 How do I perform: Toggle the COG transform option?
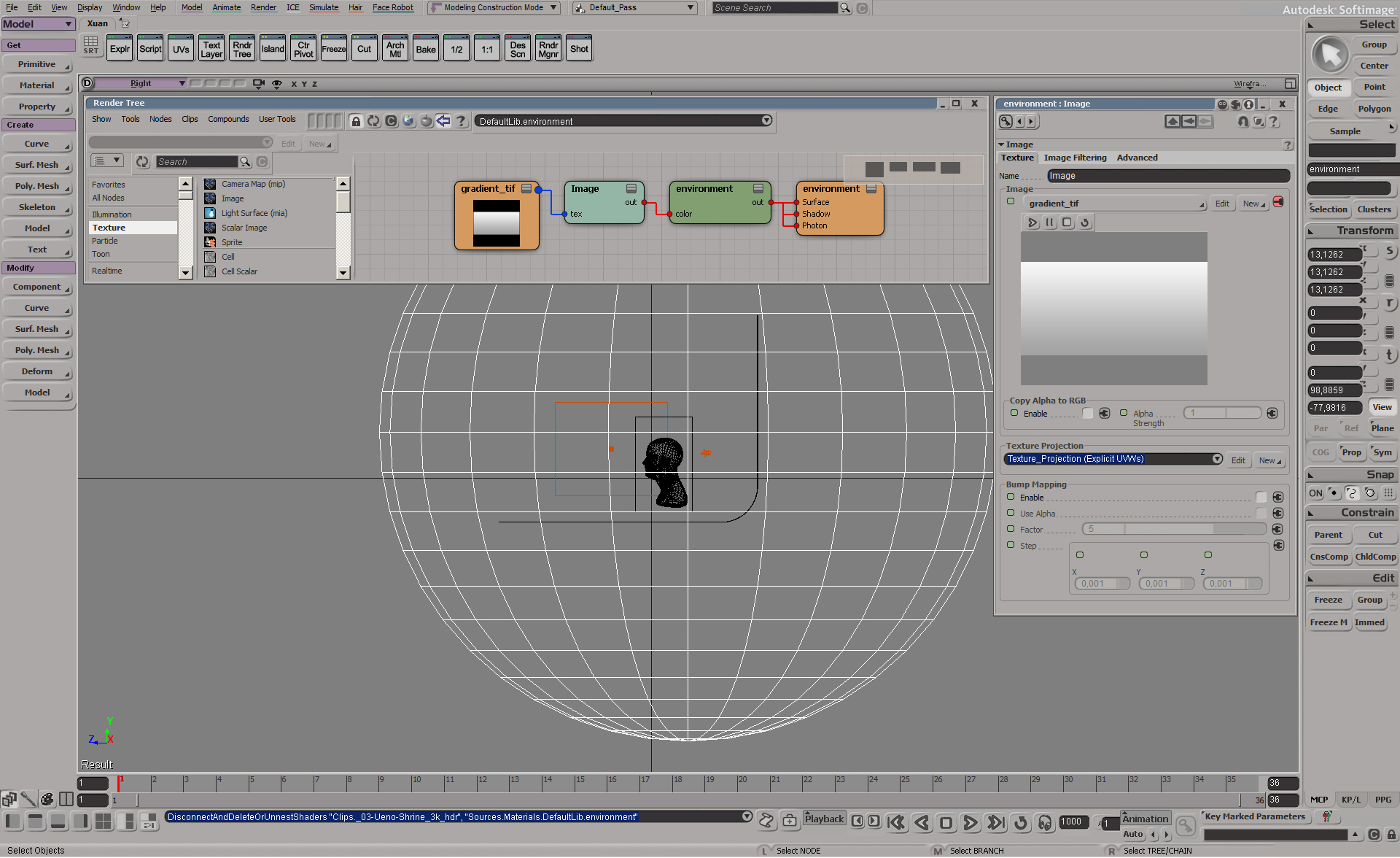pyautogui.click(x=1321, y=452)
